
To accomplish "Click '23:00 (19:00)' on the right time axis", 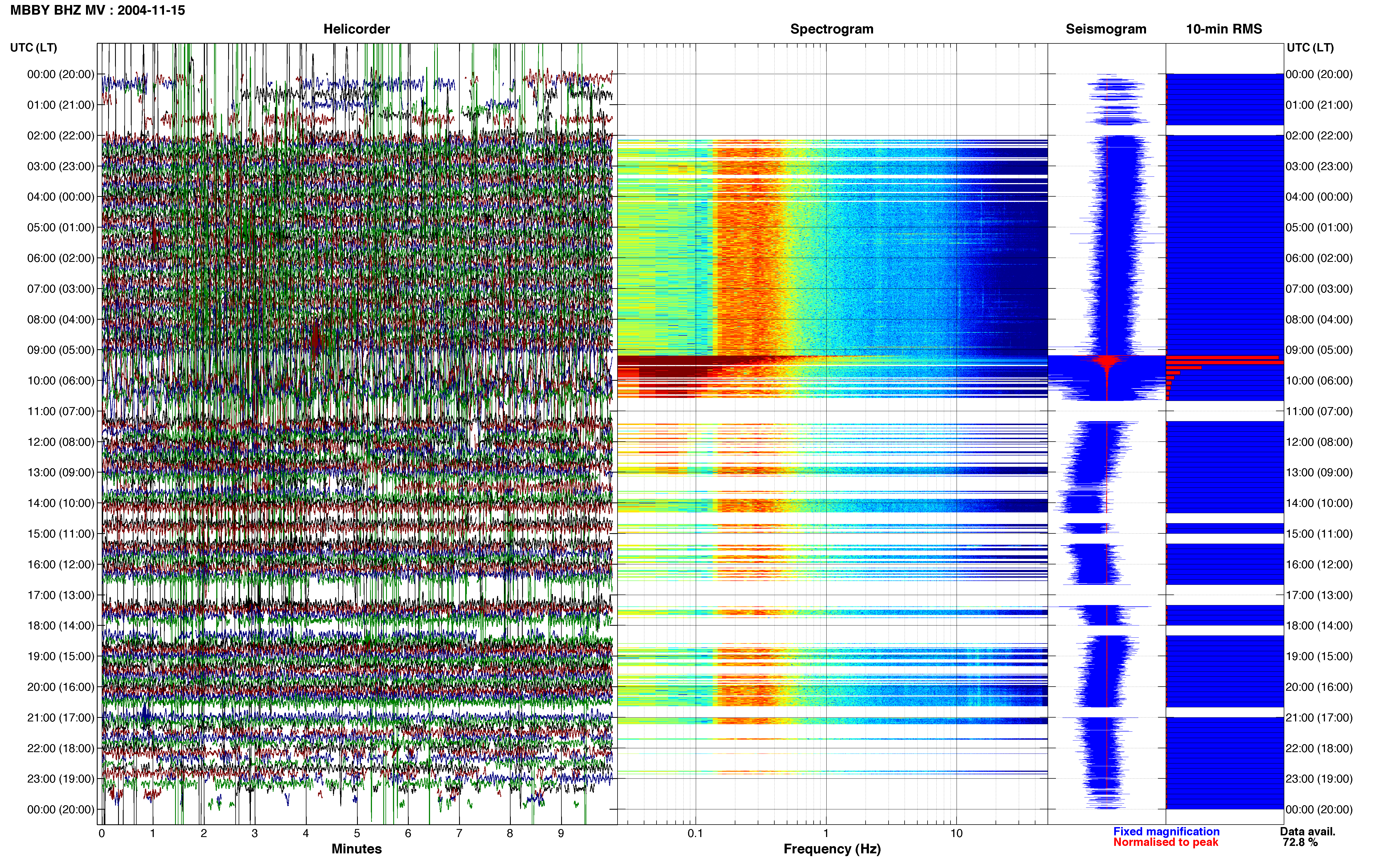I will coord(1319,779).
